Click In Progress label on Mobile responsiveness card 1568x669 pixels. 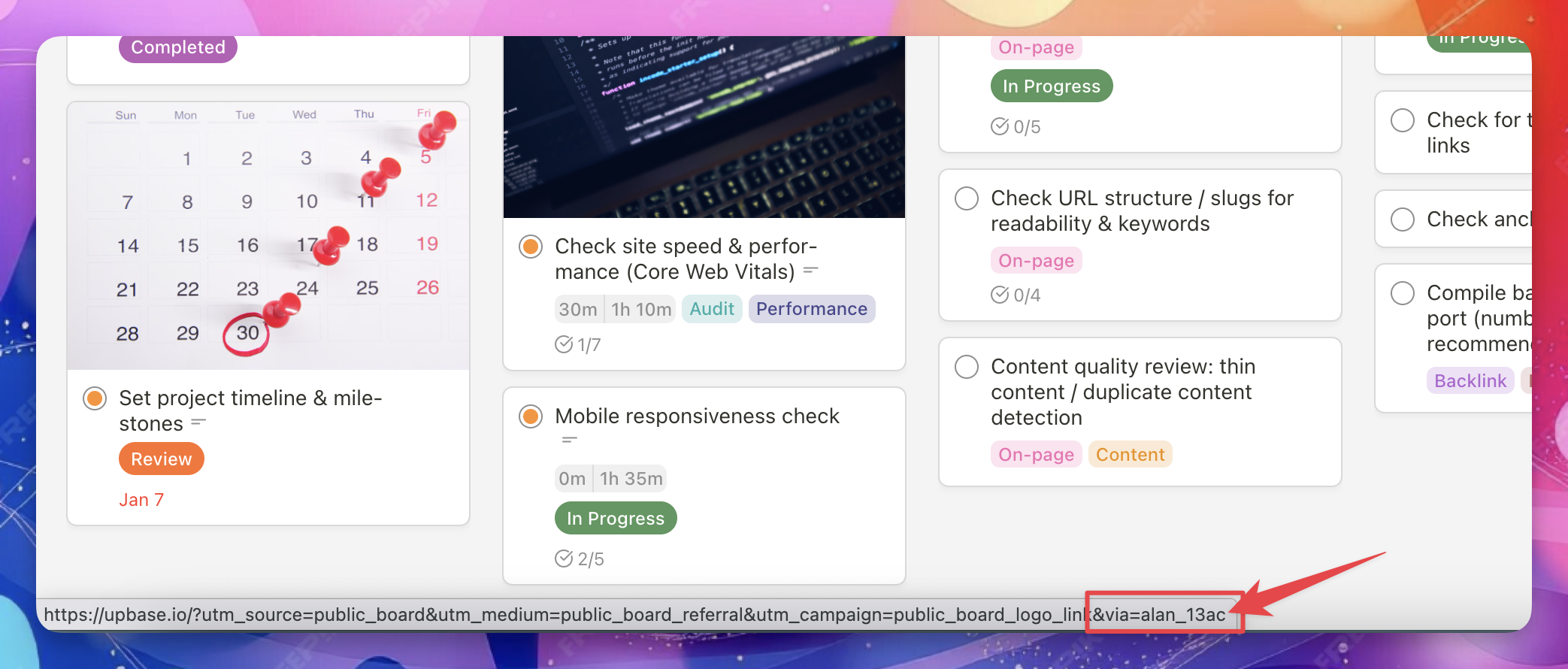[616, 519]
